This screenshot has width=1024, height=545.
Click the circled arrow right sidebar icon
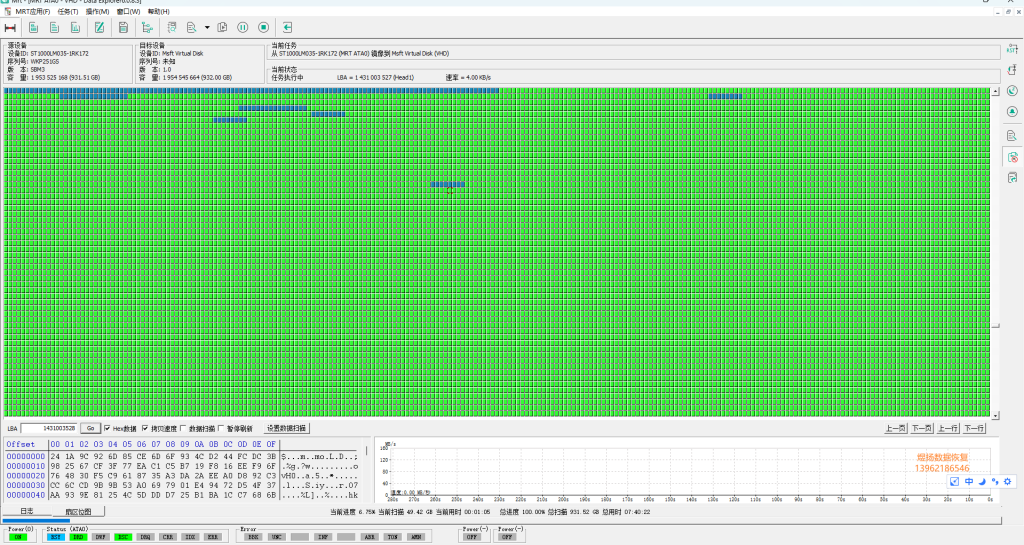point(1012,112)
